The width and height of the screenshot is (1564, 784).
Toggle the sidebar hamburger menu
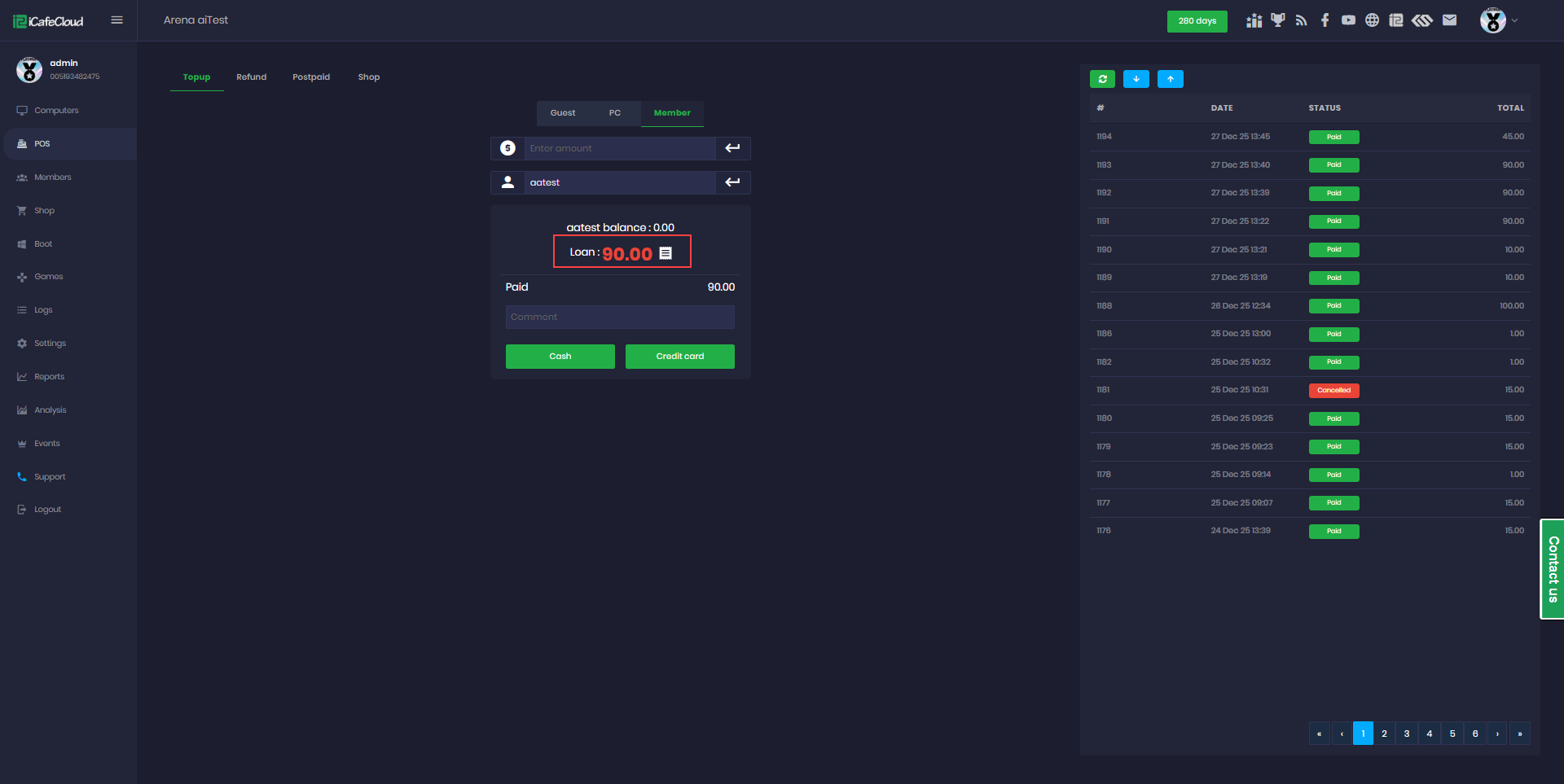[116, 20]
